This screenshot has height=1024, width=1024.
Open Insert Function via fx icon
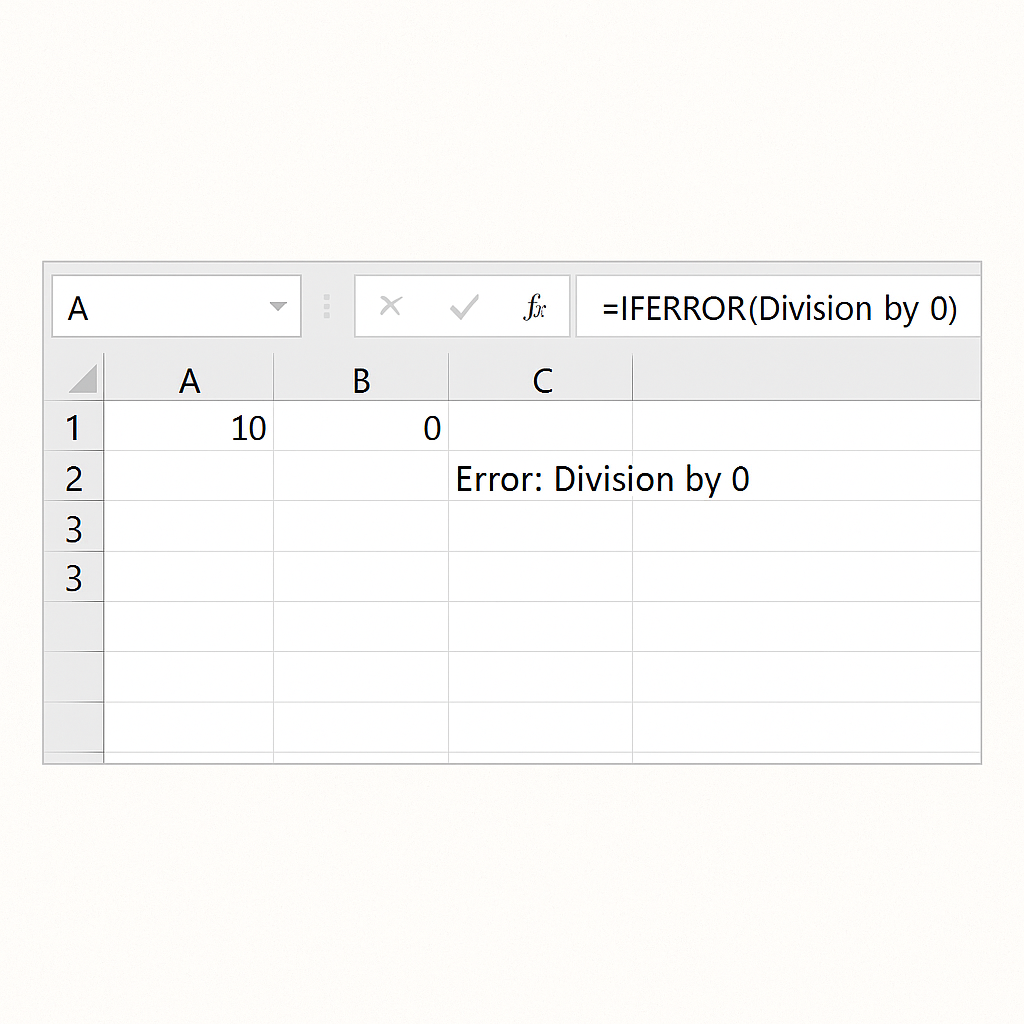535,308
